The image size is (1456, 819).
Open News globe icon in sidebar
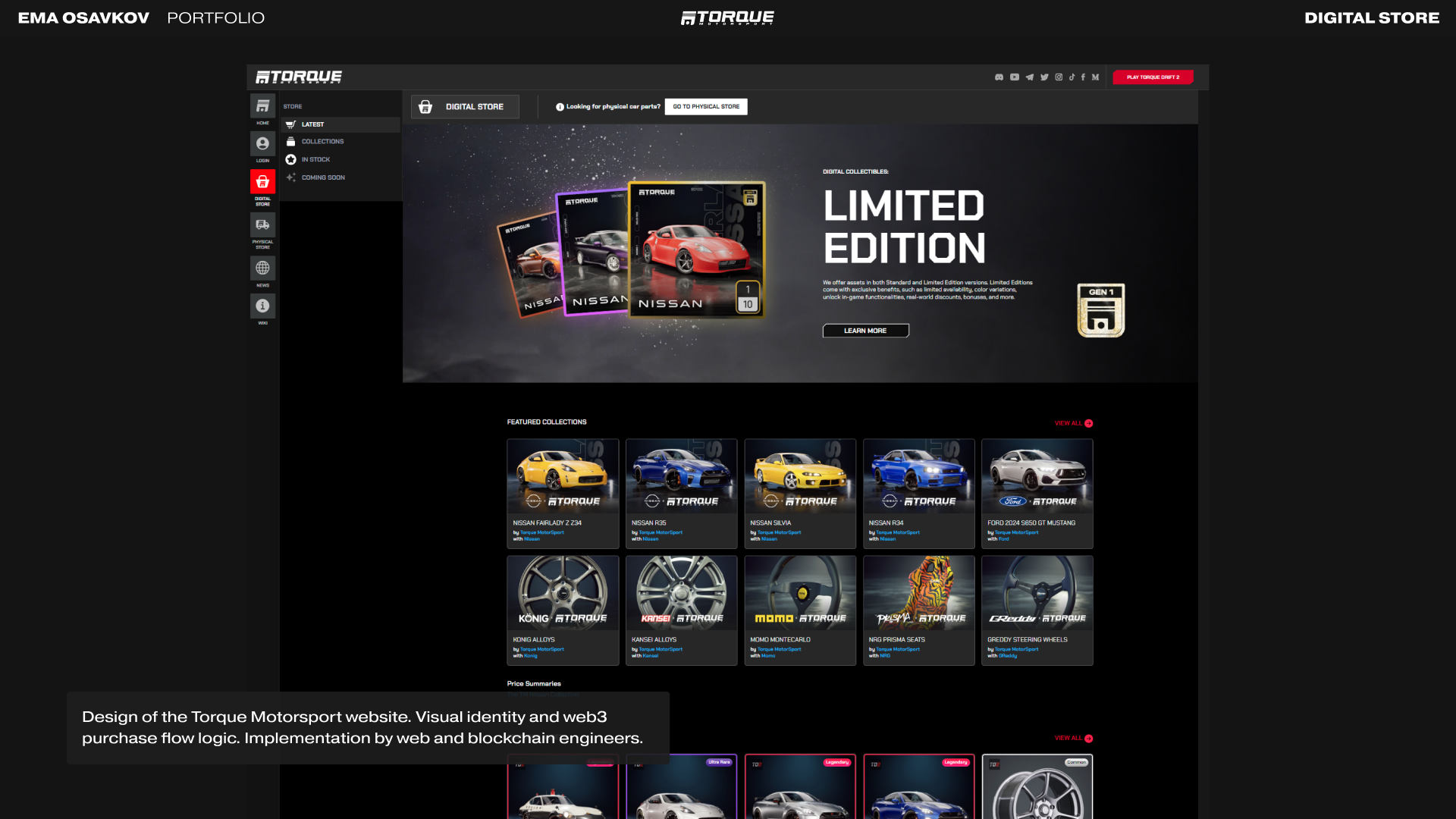tap(262, 268)
